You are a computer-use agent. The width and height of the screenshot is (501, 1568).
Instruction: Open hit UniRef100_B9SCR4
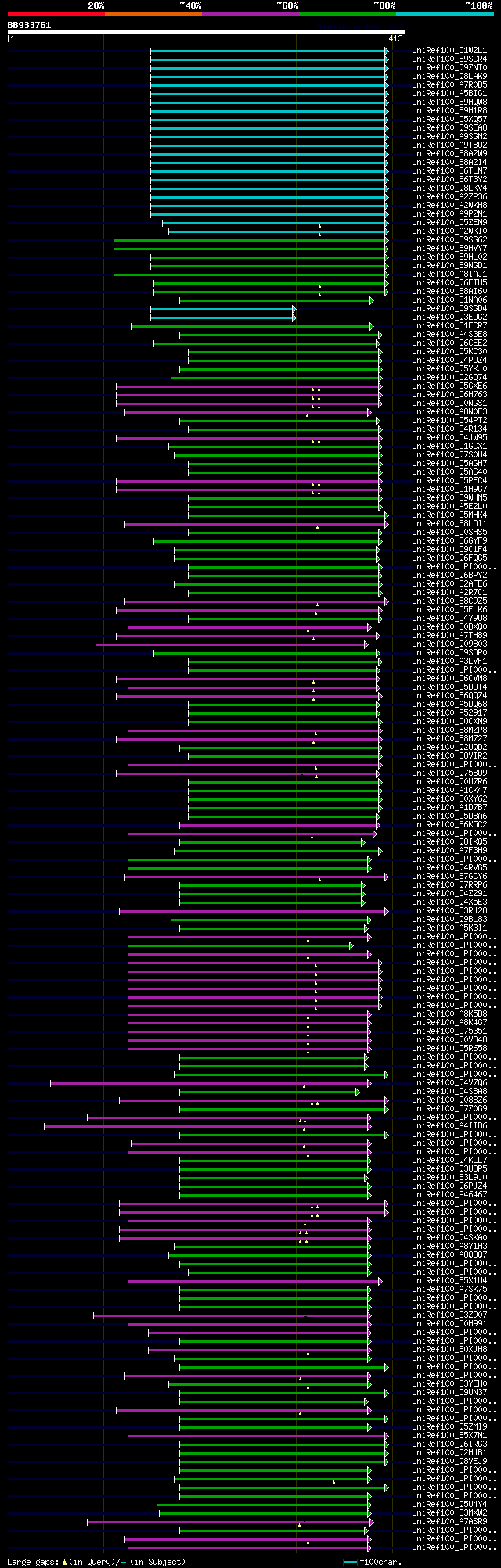click(449, 59)
